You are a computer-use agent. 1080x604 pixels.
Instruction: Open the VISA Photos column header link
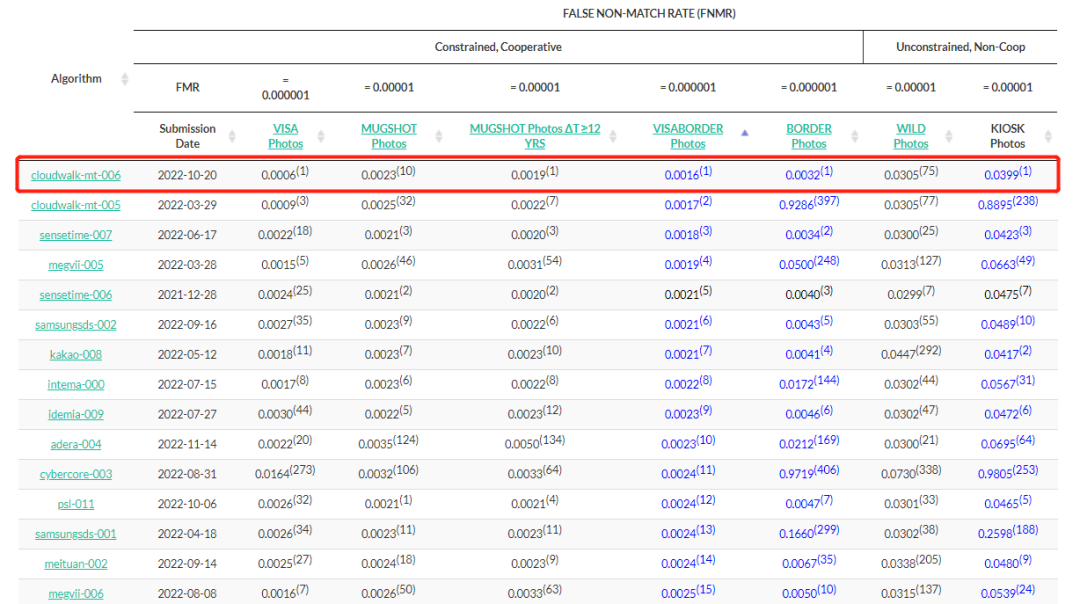285,136
